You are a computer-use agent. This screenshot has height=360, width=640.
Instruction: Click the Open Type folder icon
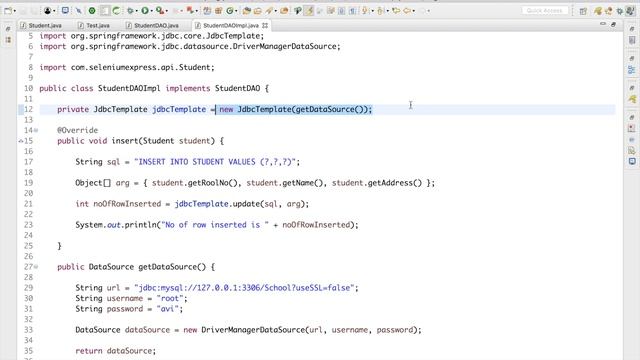tap(246, 11)
